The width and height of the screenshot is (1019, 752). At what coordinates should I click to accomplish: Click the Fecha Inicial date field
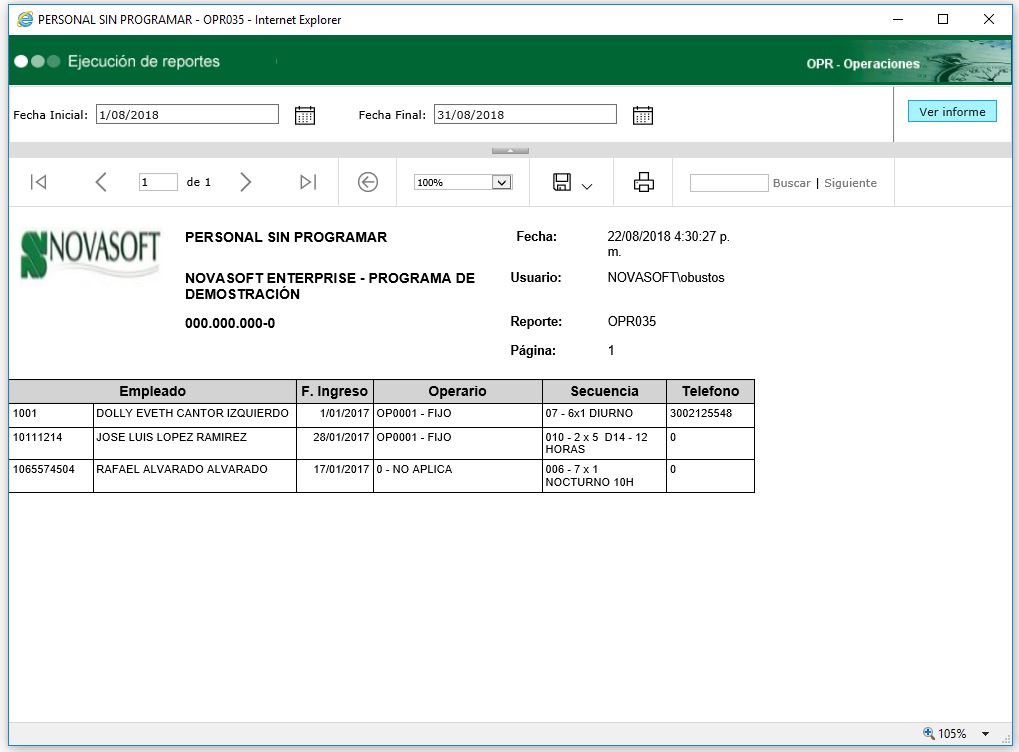pyautogui.click(x=187, y=115)
